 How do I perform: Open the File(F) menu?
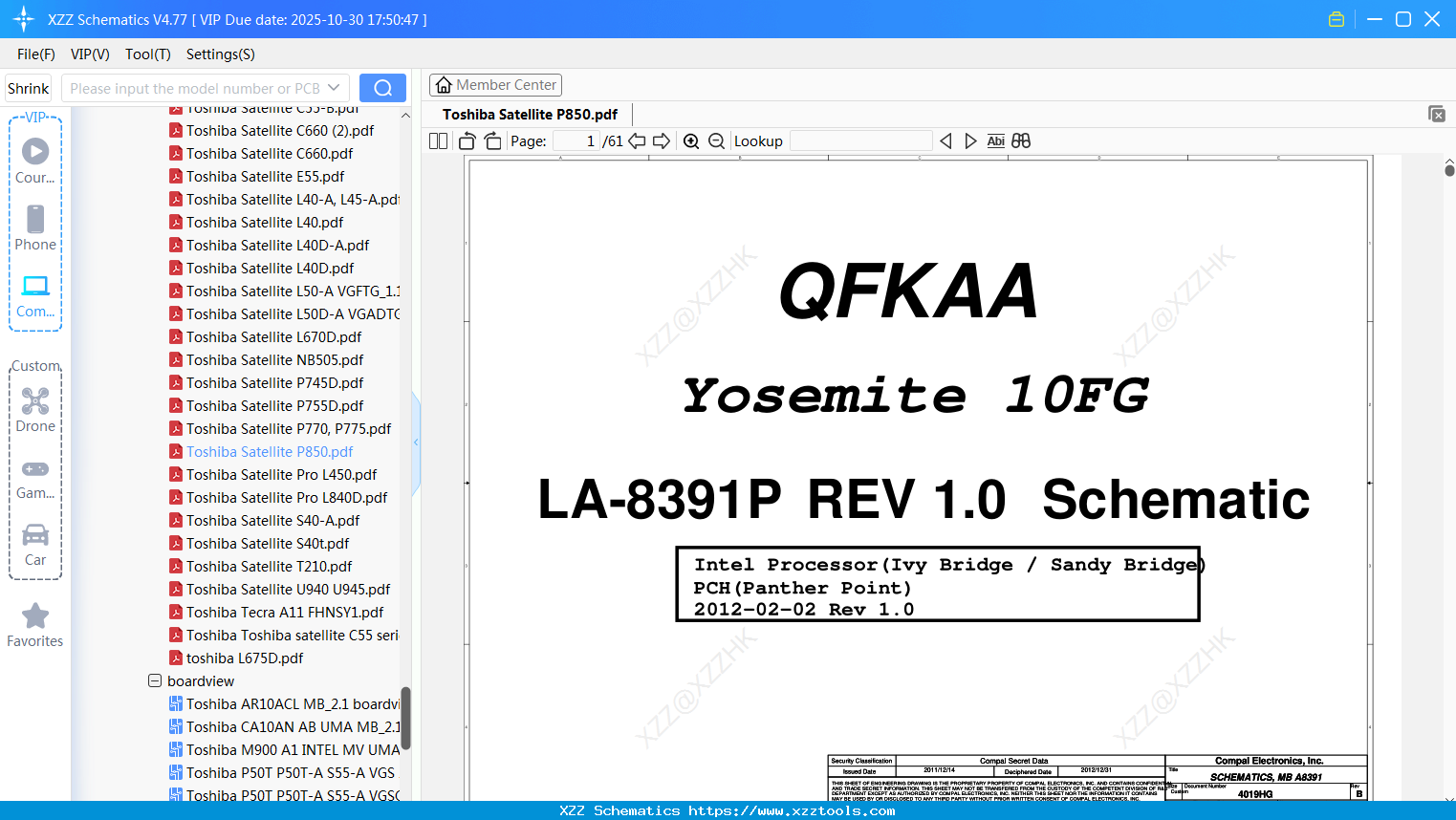36,54
